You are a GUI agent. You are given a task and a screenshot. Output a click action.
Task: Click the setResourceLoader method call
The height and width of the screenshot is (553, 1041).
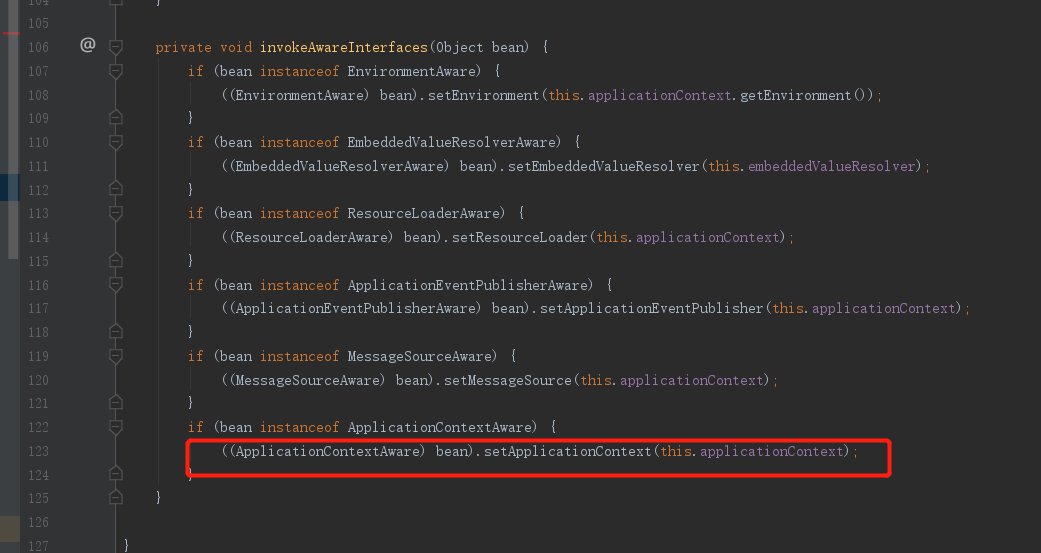click(520, 237)
